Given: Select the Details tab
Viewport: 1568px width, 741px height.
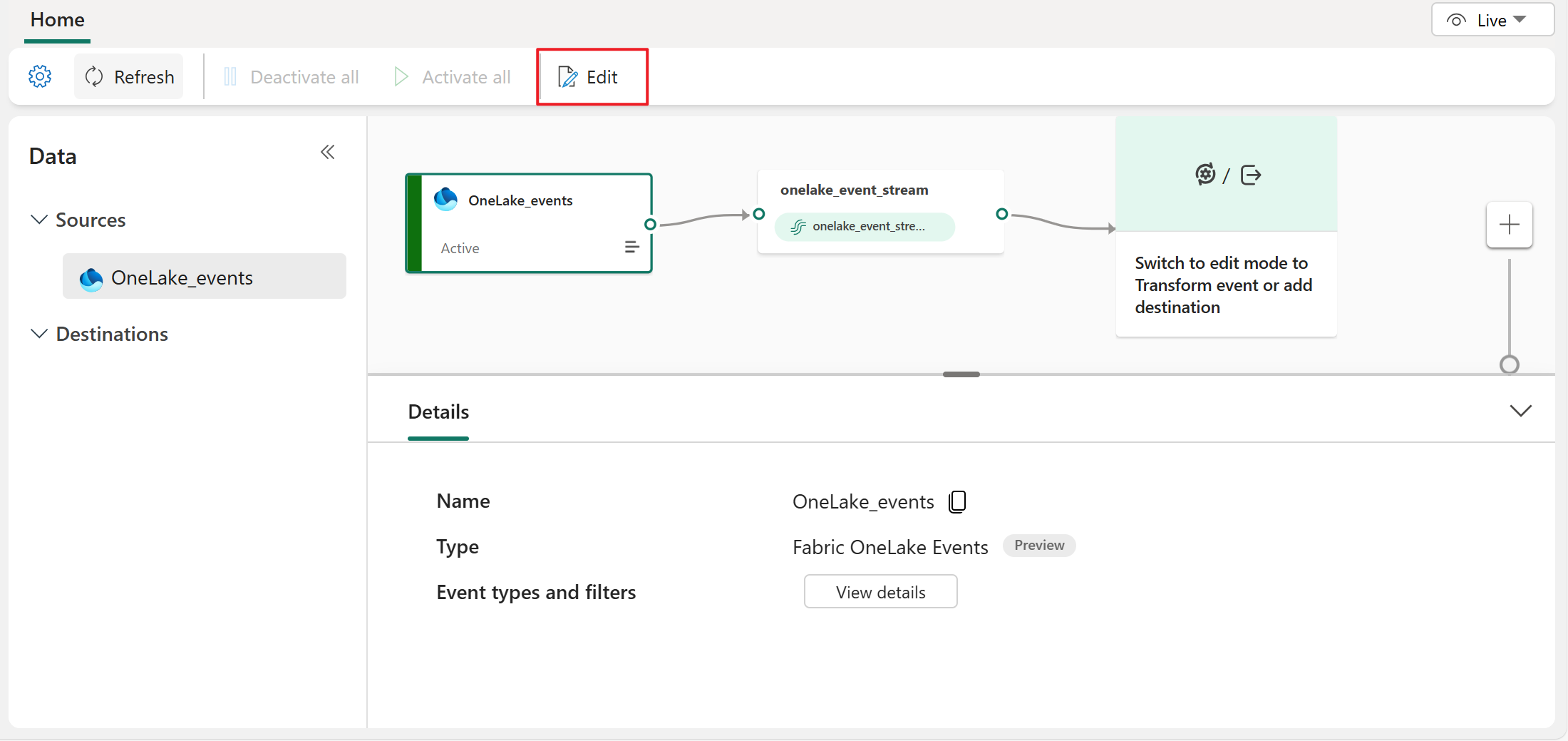Looking at the screenshot, I should 438,412.
